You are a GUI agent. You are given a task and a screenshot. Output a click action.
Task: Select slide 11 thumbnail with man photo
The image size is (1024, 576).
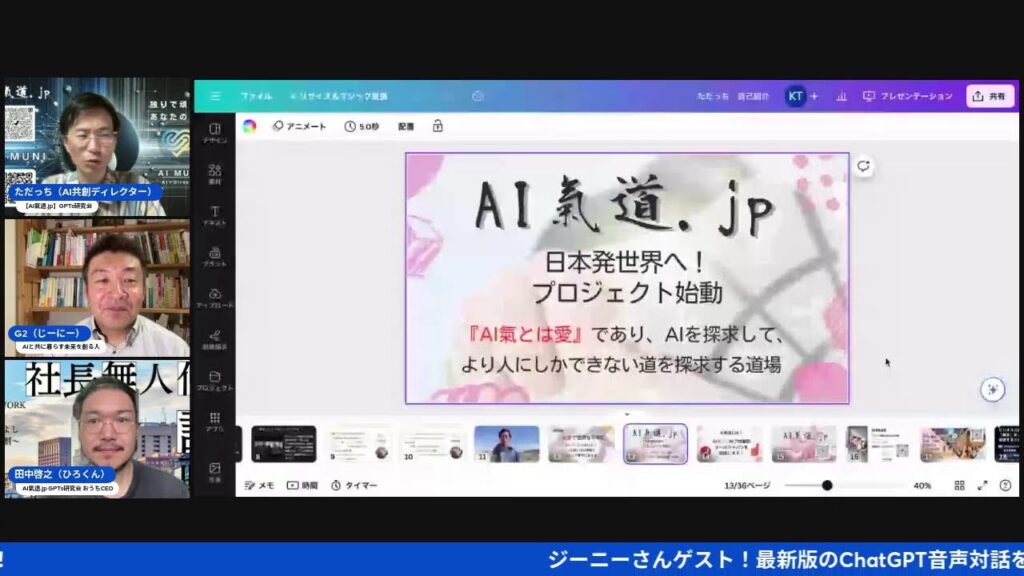[x=506, y=444]
